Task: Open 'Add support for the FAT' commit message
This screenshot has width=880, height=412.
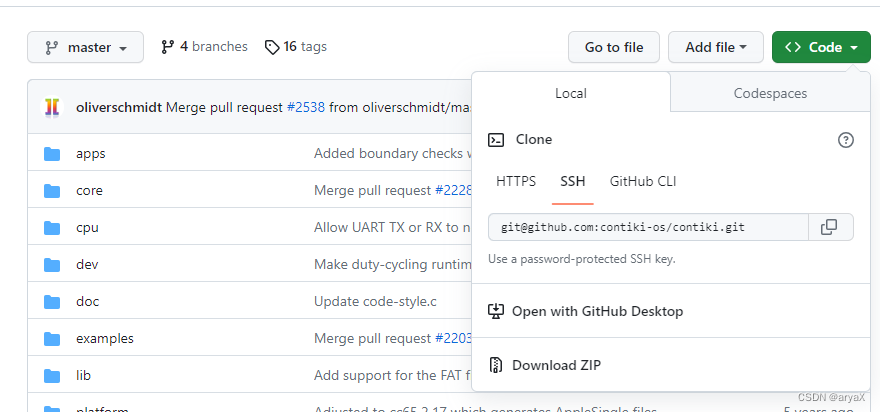Action: pos(393,376)
